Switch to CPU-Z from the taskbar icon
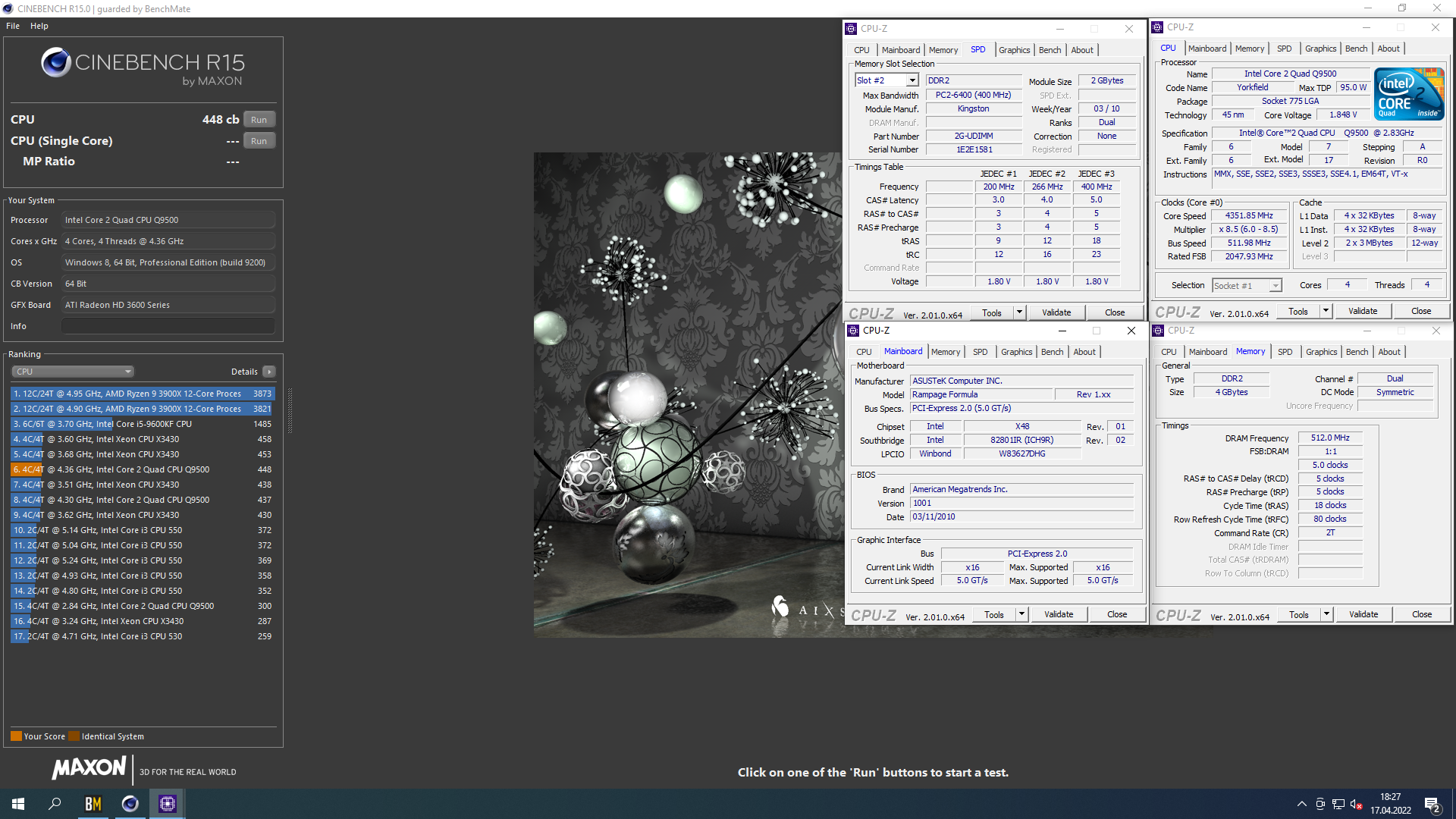The image size is (1456, 819). tap(167, 804)
